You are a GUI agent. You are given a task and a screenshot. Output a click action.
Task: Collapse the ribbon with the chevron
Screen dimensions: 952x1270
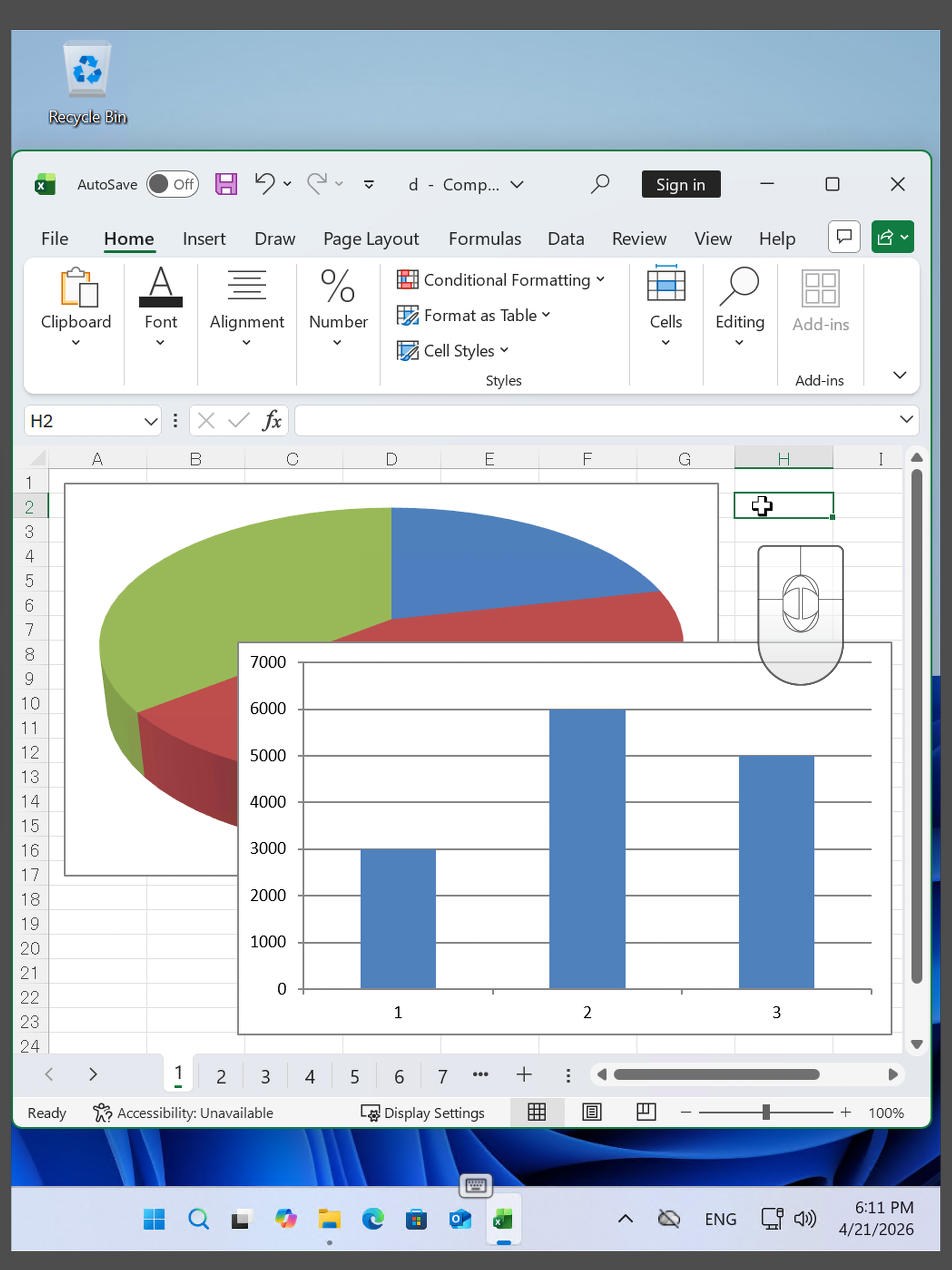point(900,376)
